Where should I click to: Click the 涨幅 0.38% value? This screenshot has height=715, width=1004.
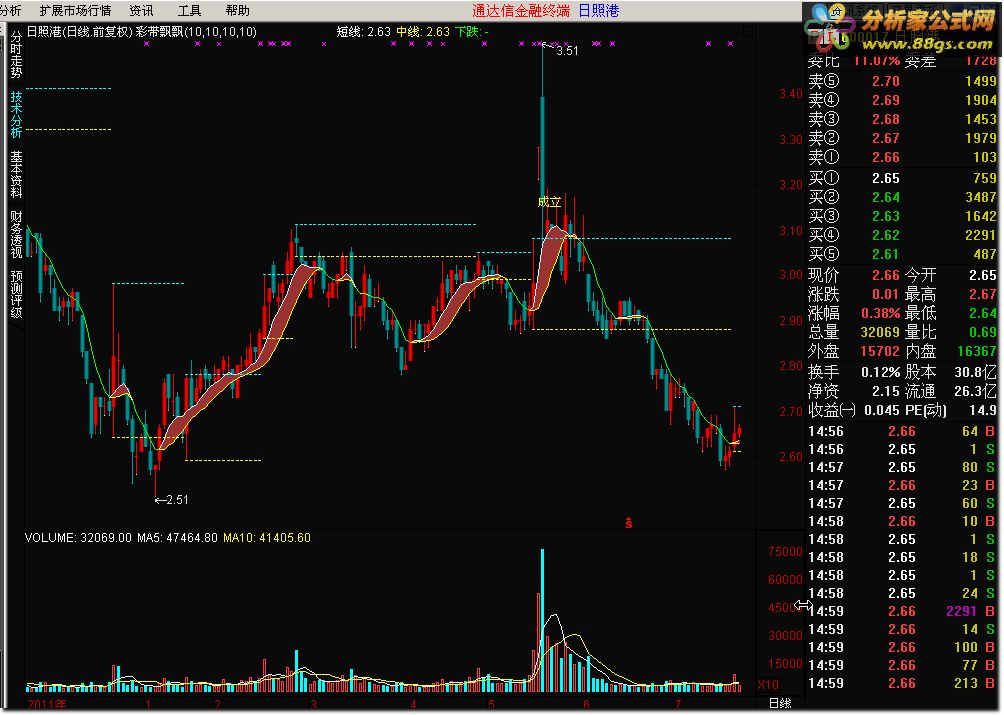click(x=880, y=314)
